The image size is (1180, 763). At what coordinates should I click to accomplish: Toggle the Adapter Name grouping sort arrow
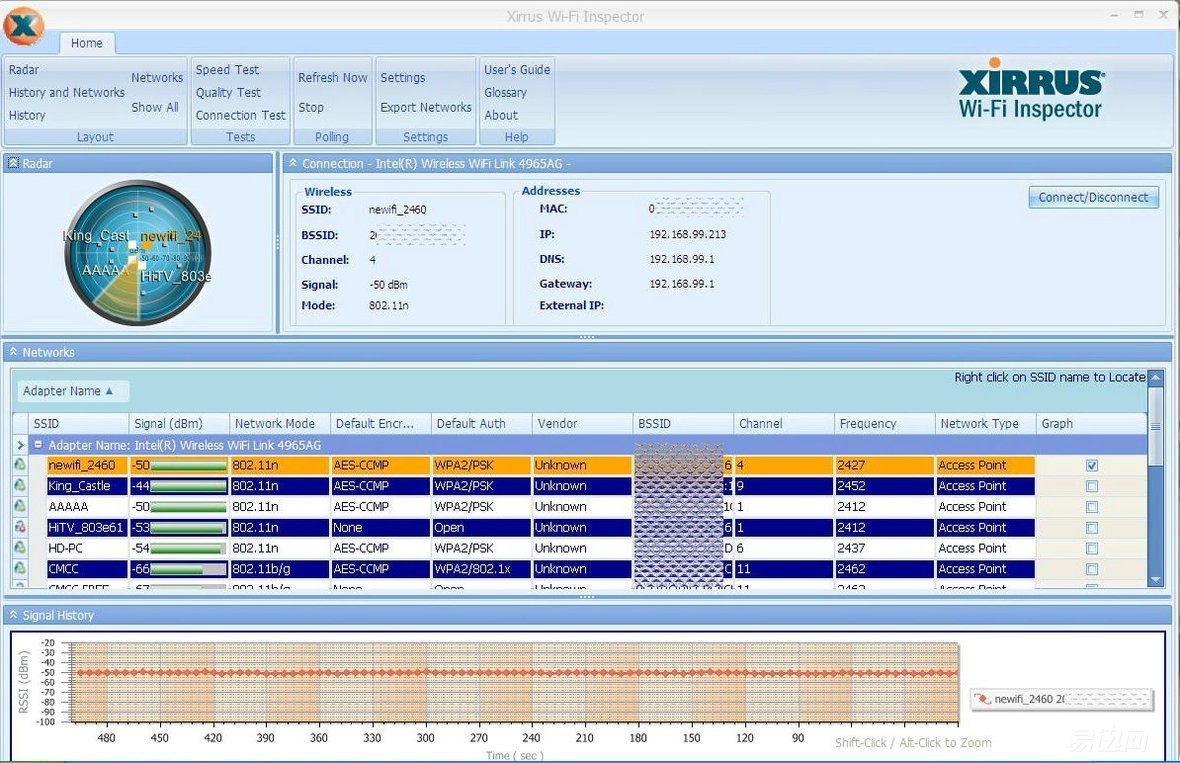[109, 391]
